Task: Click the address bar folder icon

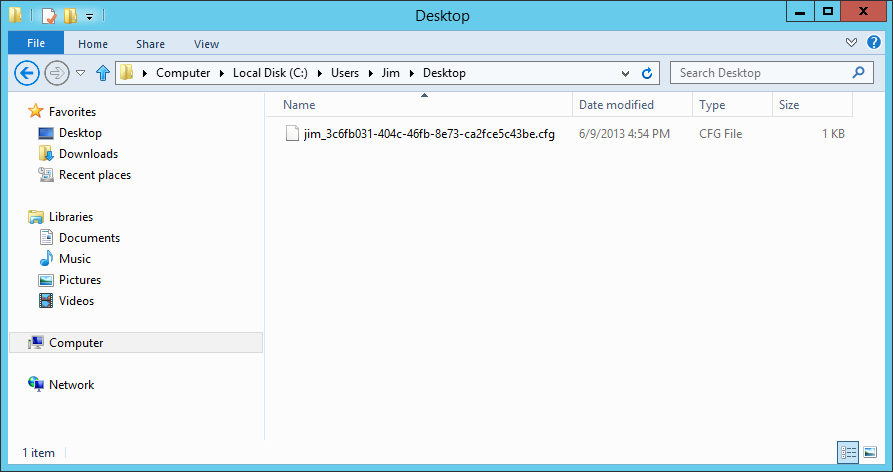Action: click(126, 72)
